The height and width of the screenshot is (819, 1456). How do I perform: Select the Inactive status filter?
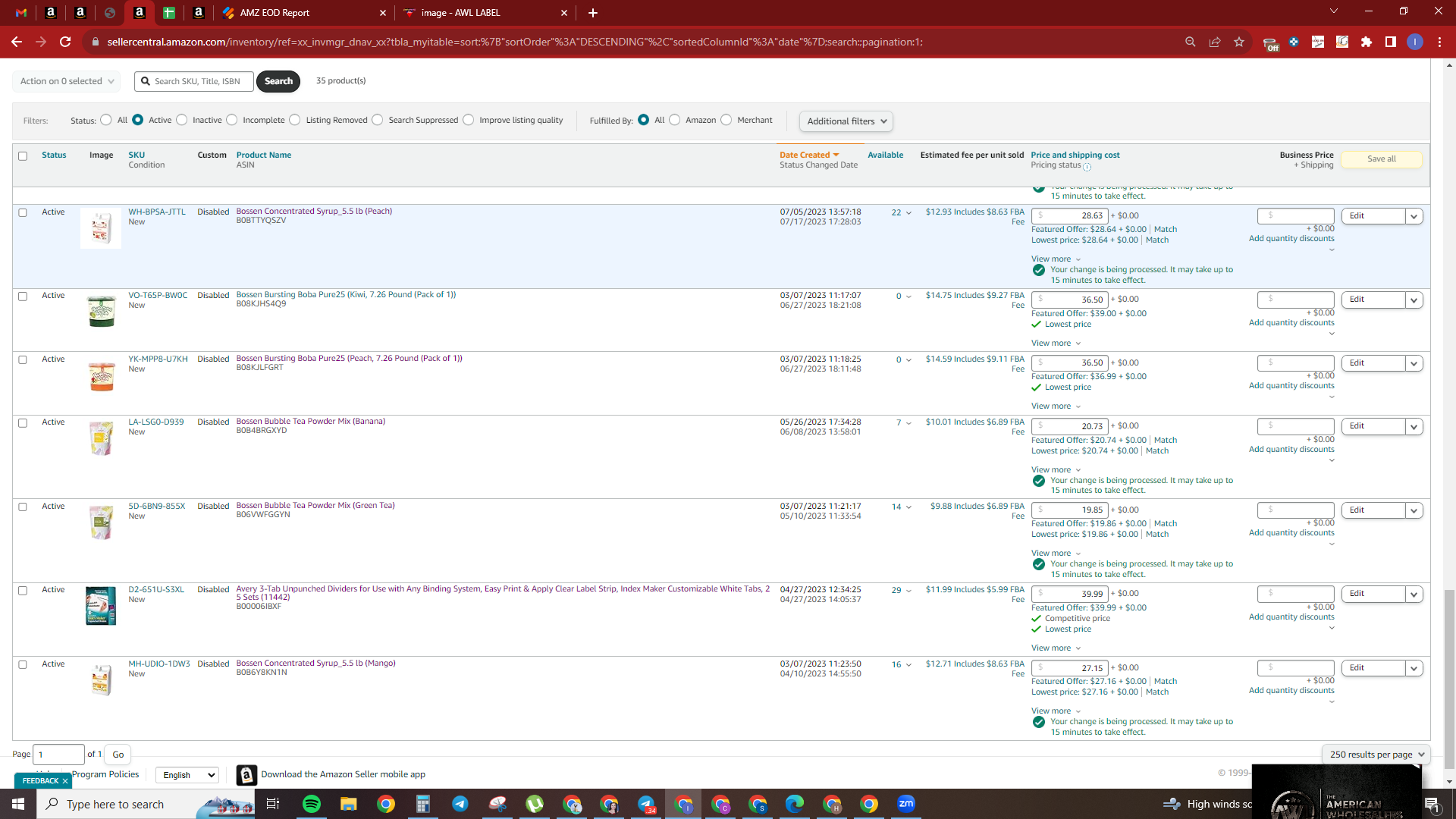(182, 120)
